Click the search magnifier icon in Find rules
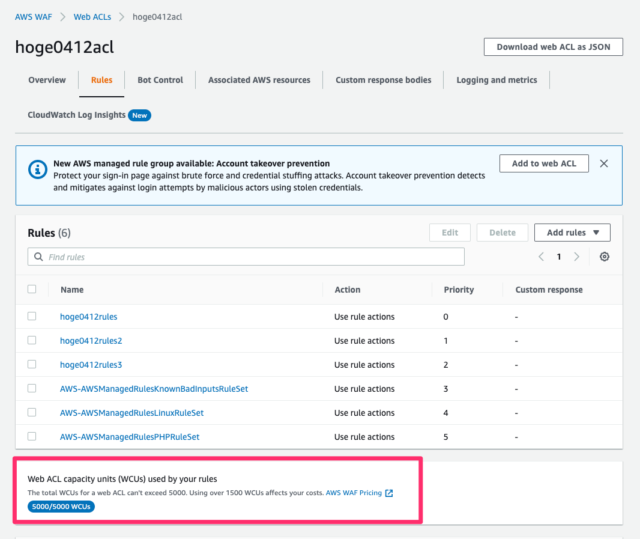This screenshot has width=640, height=539. click(x=38, y=257)
